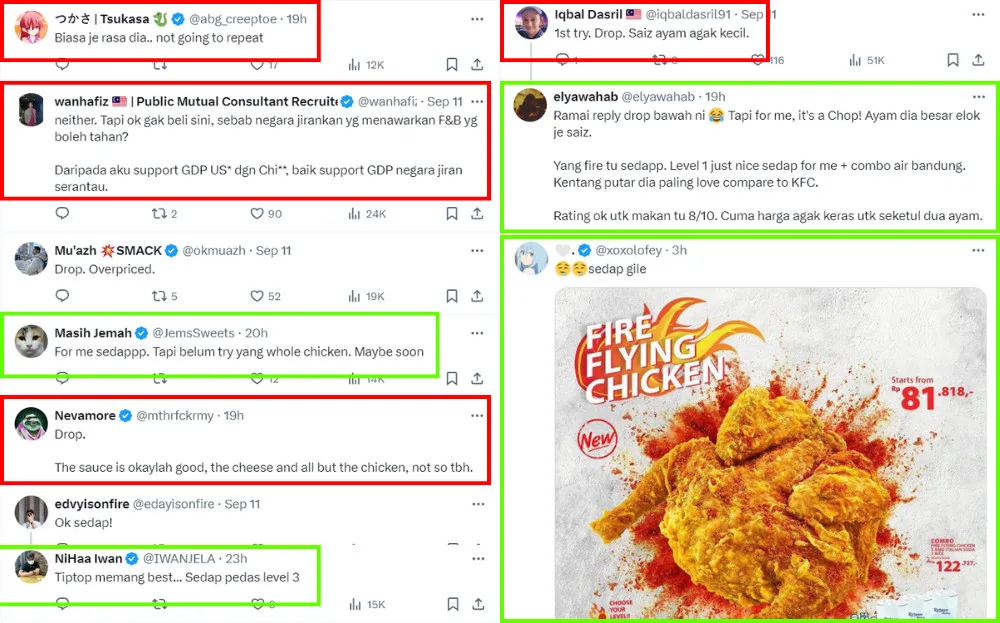Share Iqbal Dasril's tweet
1000x623 pixels.
tap(978, 60)
